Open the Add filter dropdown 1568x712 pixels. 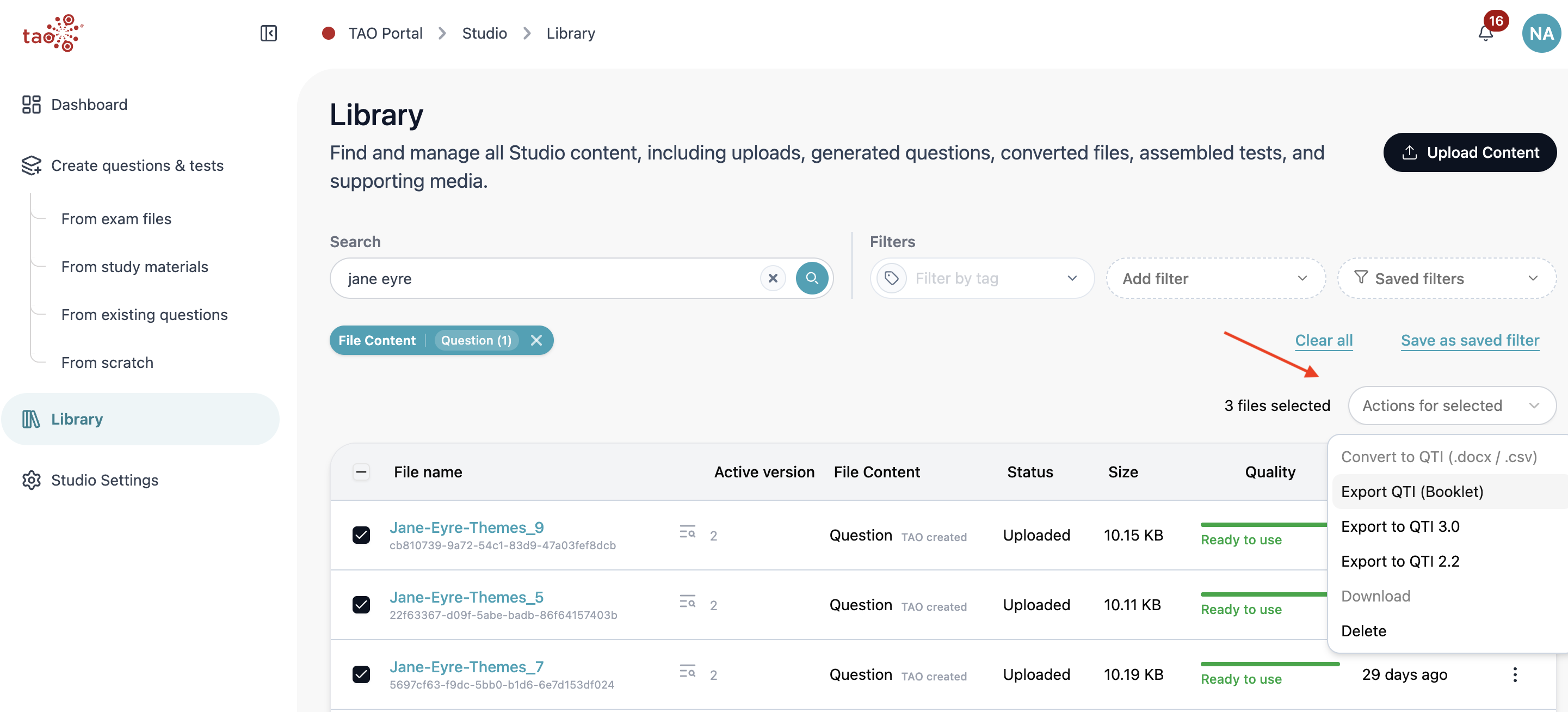coord(1215,278)
